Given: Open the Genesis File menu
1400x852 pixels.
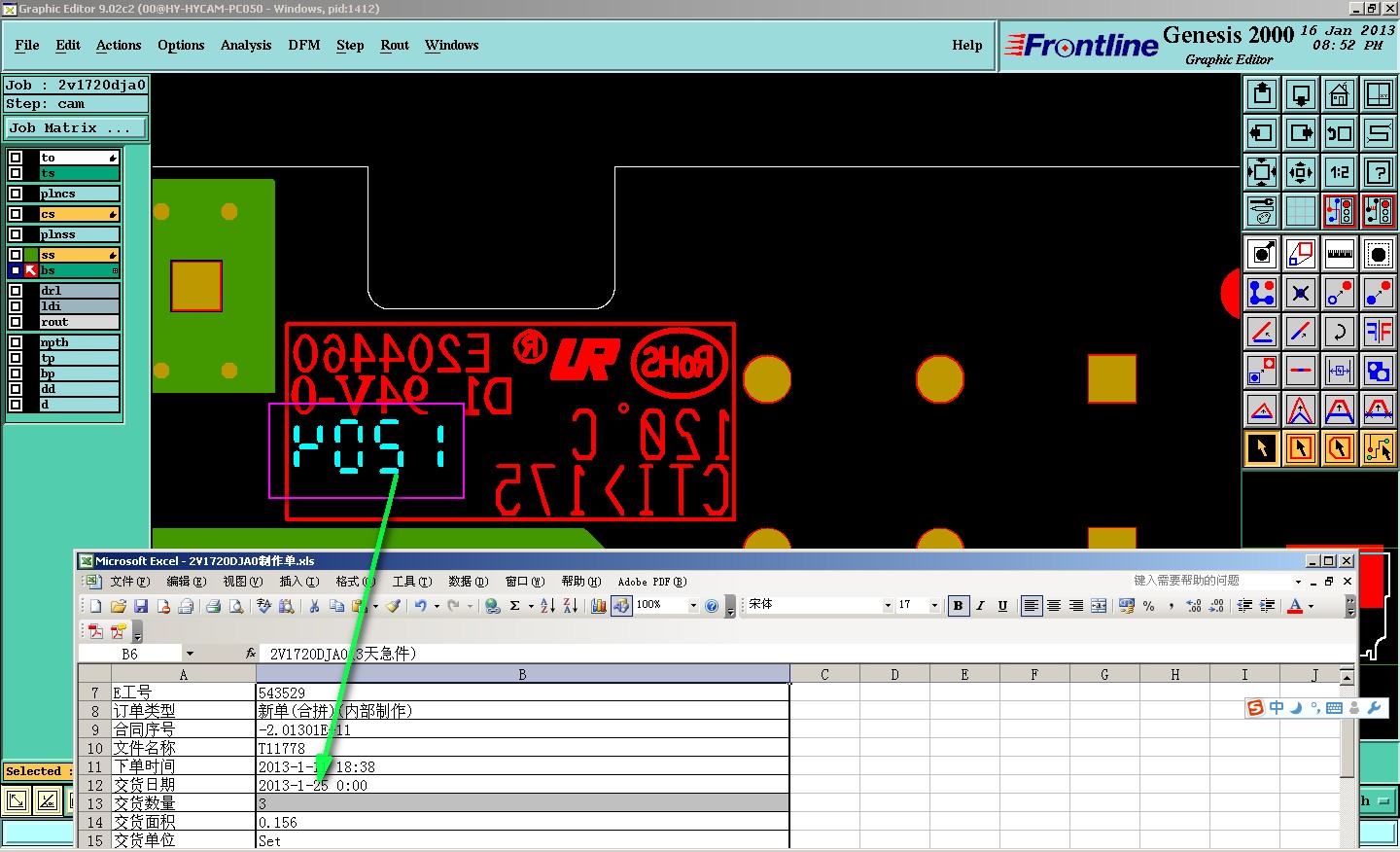Looking at the screenshot, I should 27,45.
